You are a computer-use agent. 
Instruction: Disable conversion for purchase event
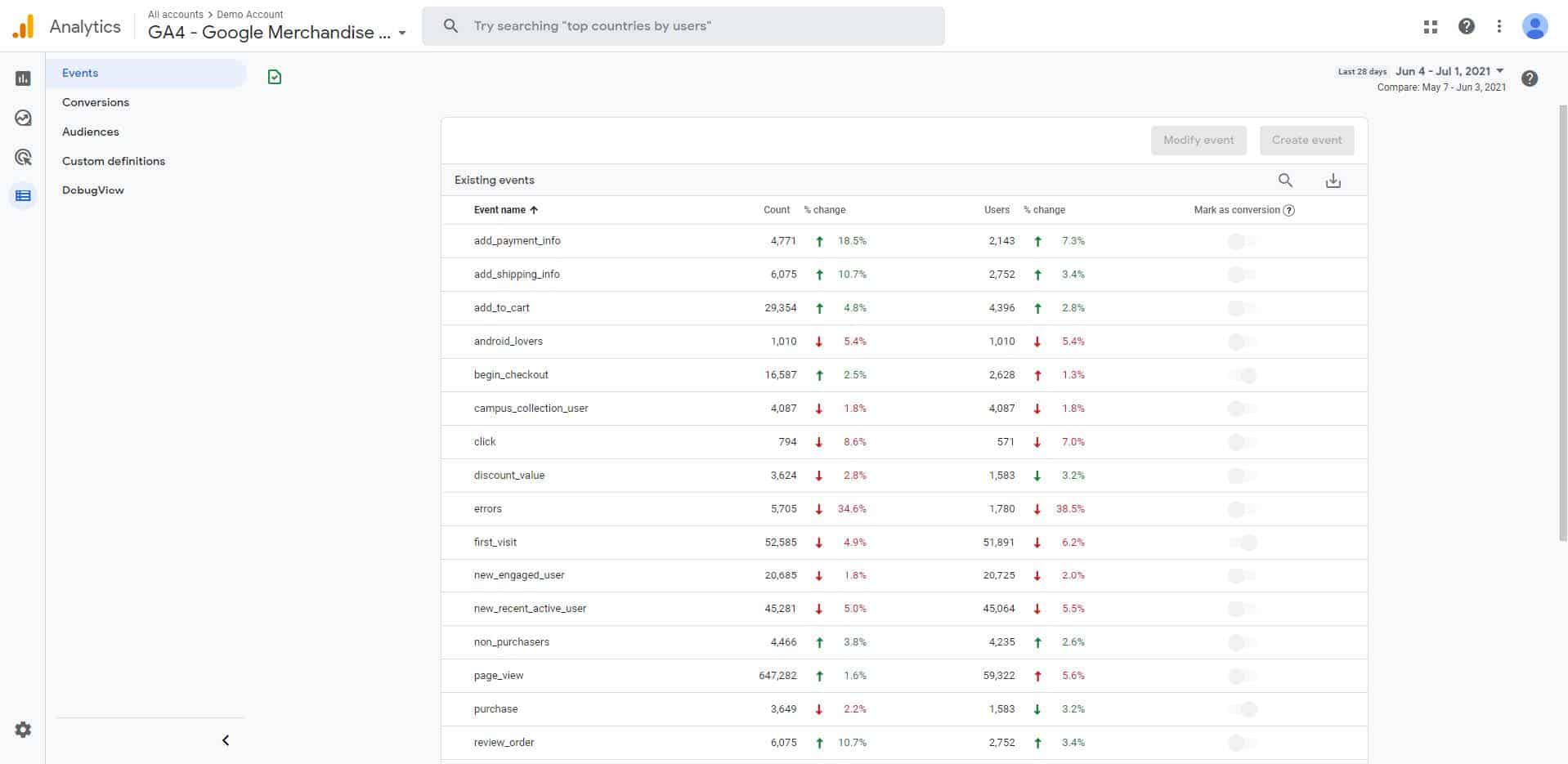click(x=1242, y=710)
